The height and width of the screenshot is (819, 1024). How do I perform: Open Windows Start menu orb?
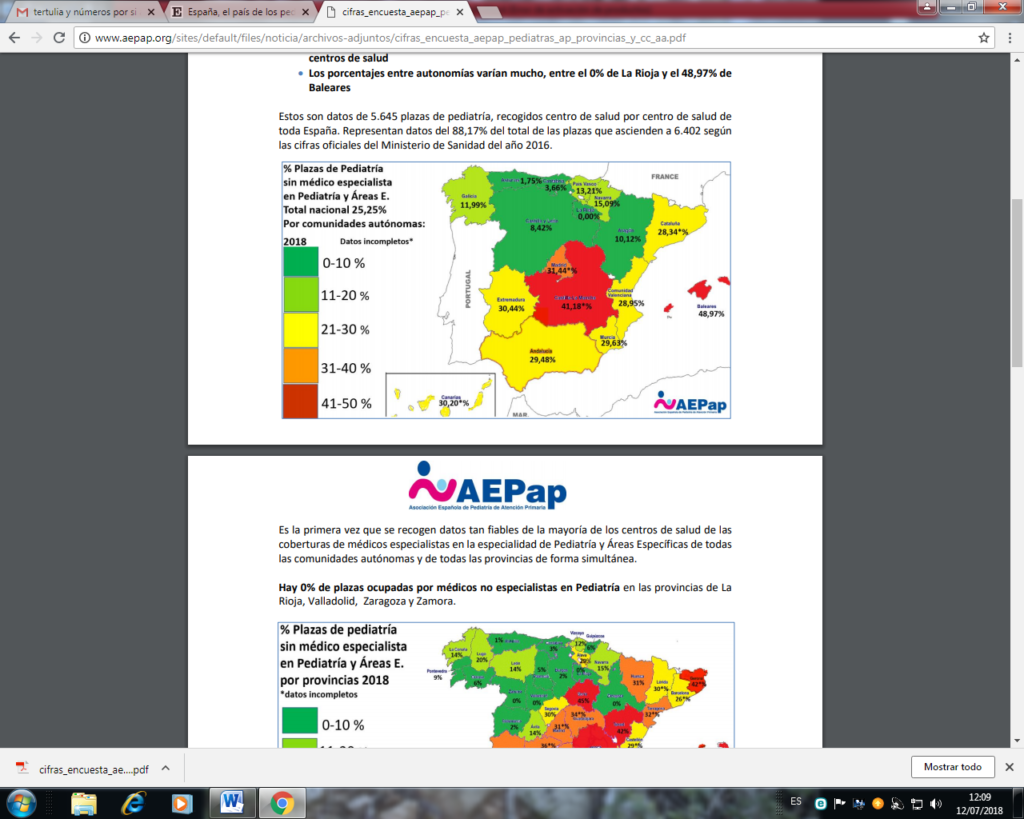pyautogui.click(x=20, y=802)
